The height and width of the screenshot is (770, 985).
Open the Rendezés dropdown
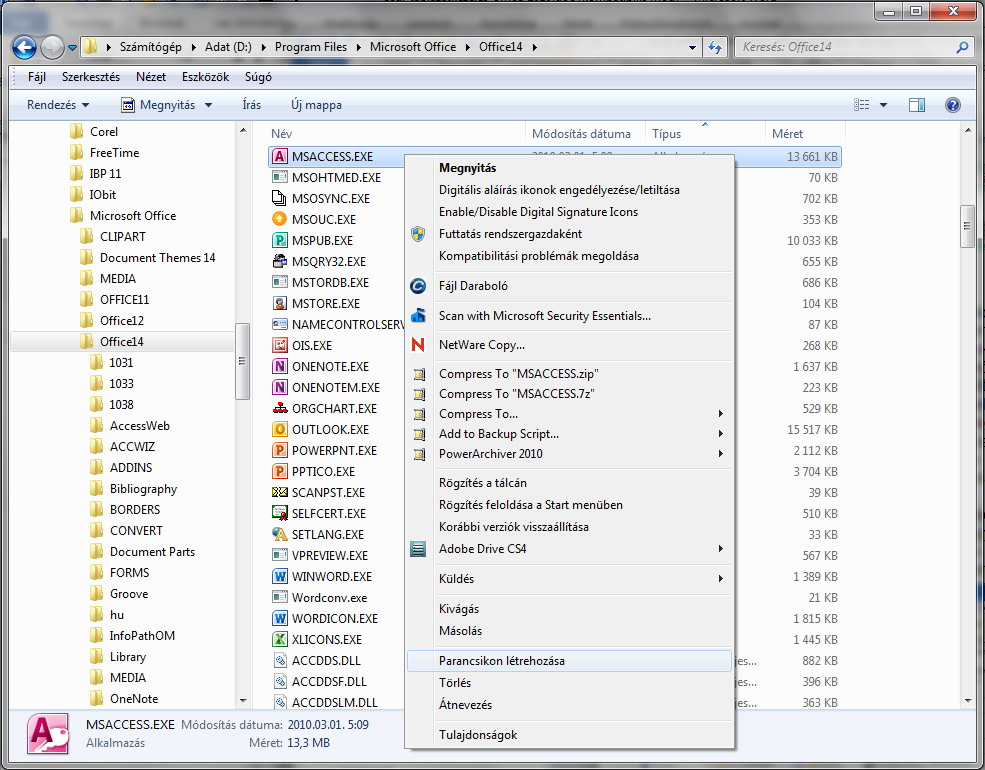58,105
